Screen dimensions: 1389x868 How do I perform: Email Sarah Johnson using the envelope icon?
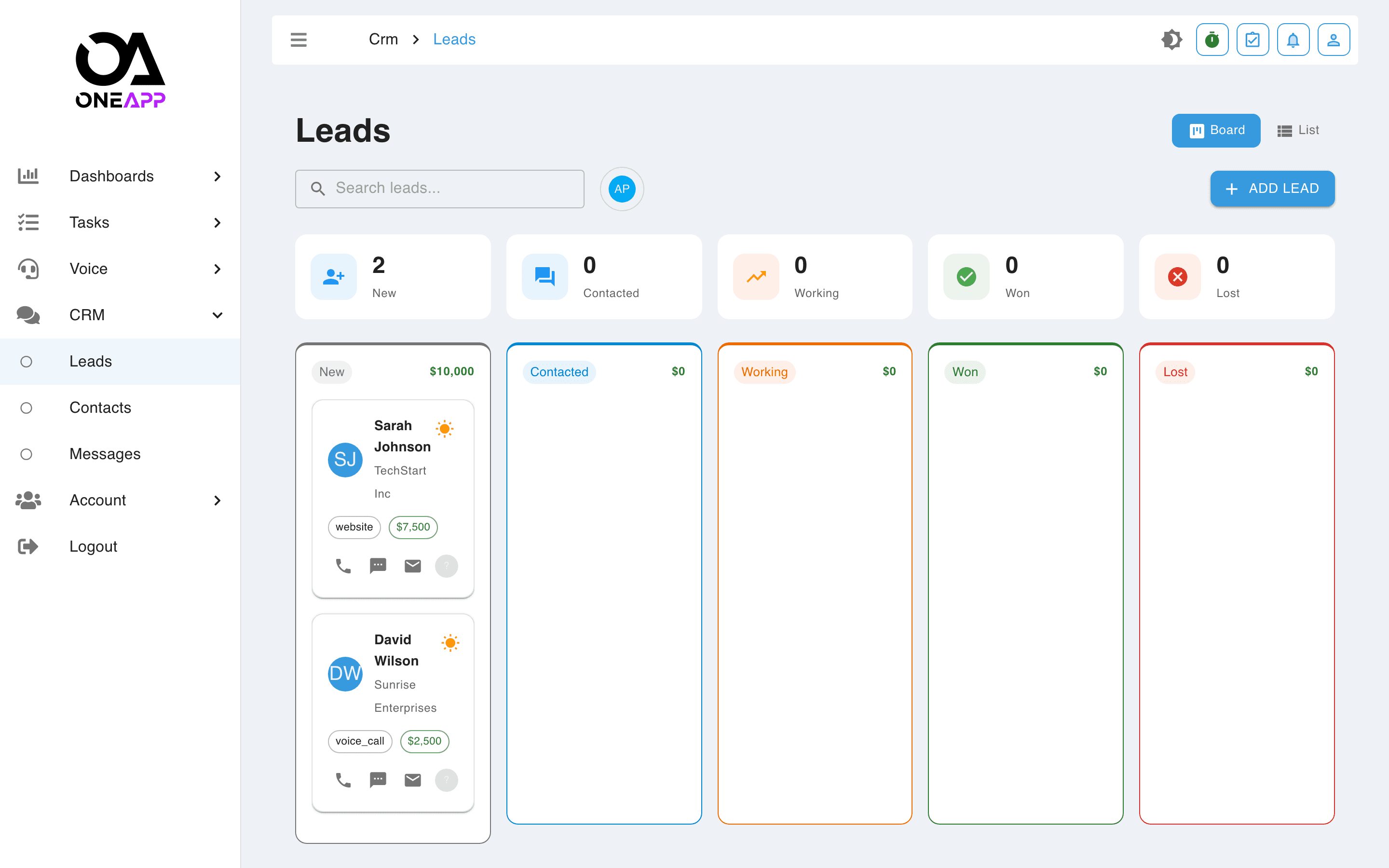pos(412,566)
